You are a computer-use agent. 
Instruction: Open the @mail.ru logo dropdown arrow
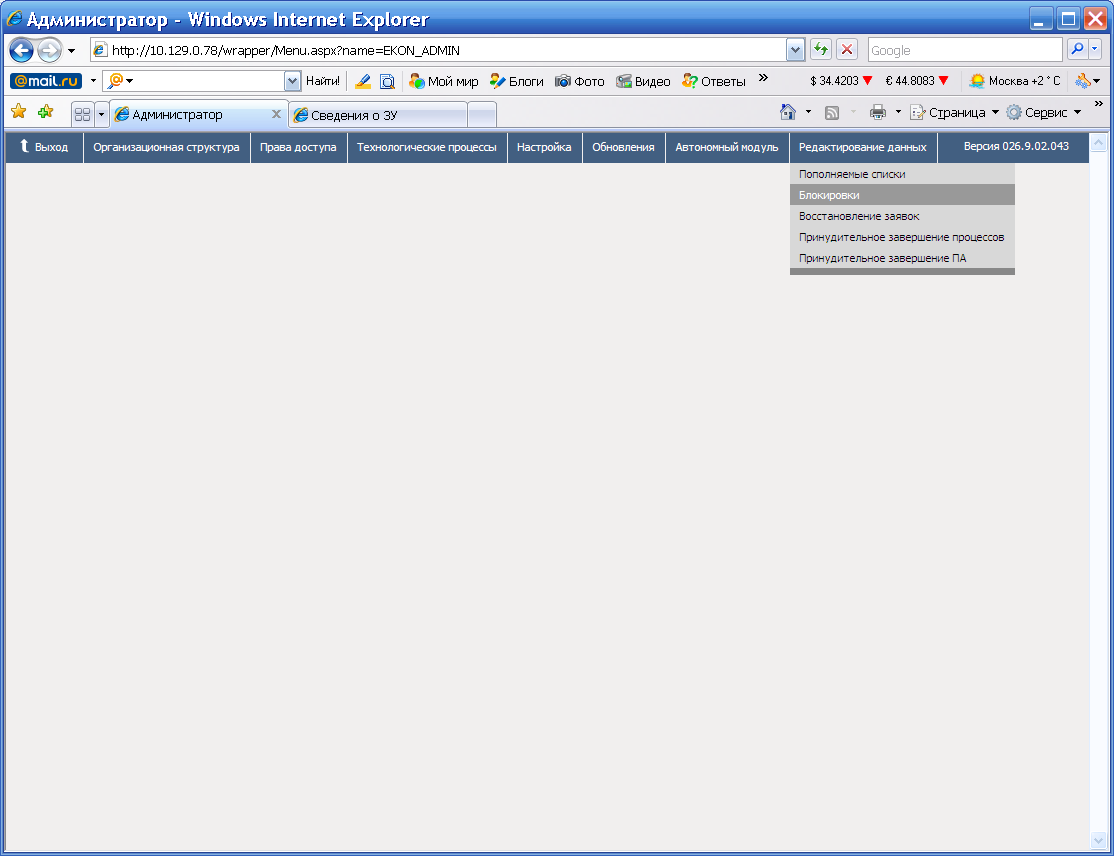(x=93, y=80)
